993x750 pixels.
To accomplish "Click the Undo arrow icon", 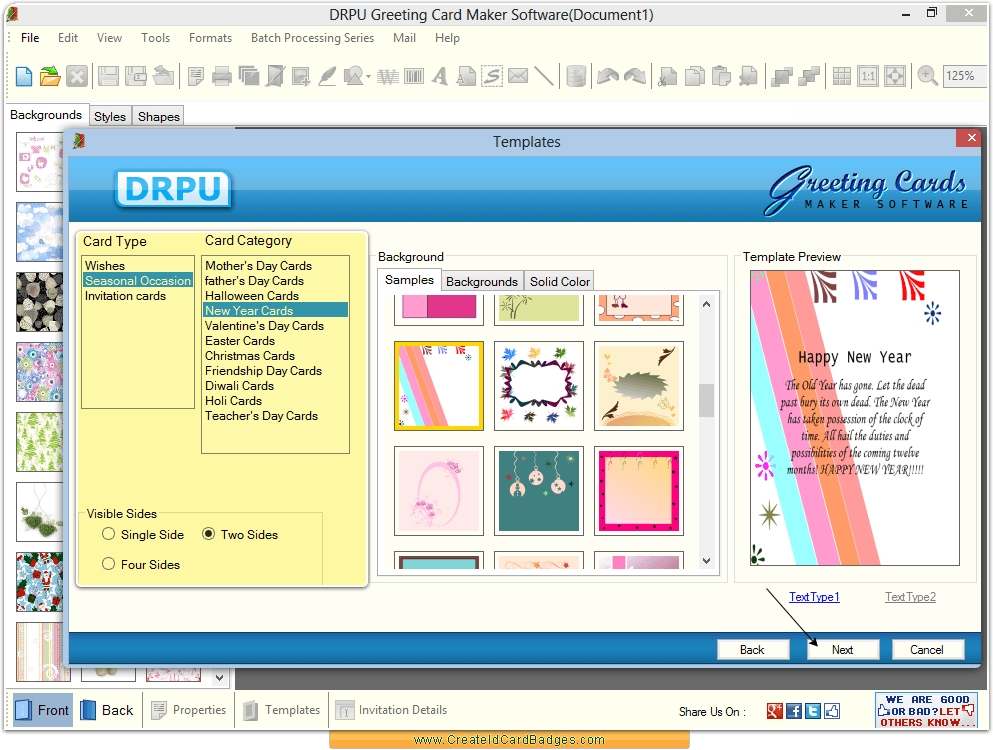I will (608, 77).
